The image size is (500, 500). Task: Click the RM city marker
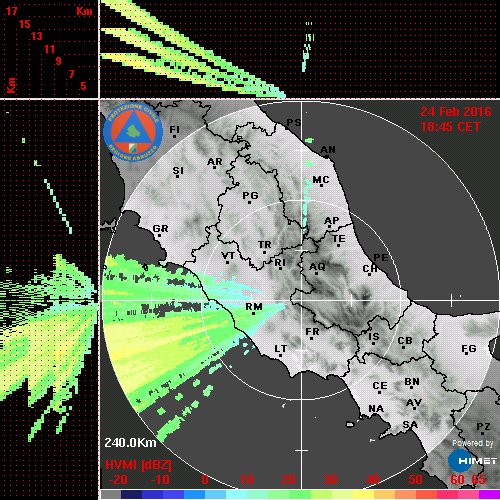(x=254, y=314)
